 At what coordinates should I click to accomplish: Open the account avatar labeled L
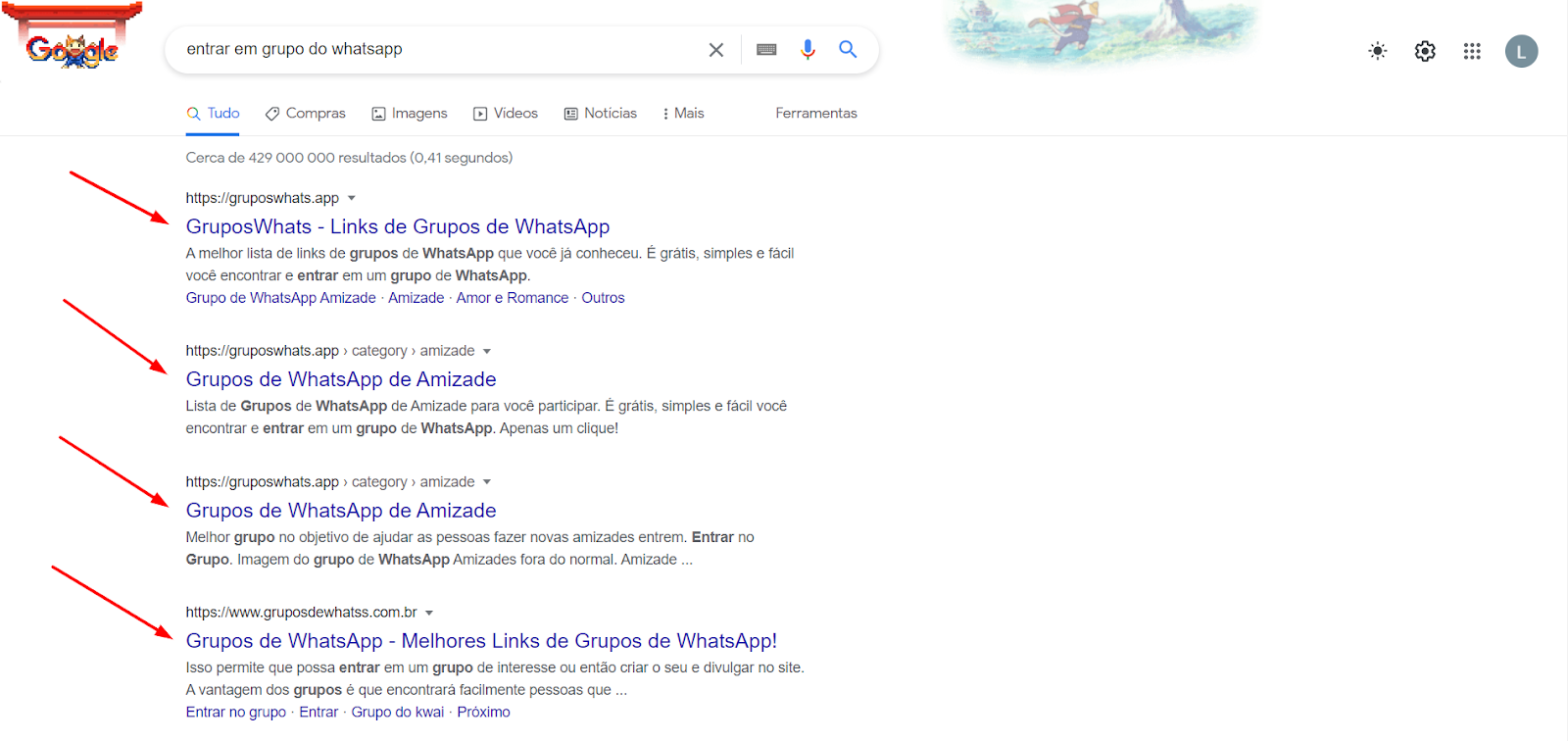(1522, 51)
